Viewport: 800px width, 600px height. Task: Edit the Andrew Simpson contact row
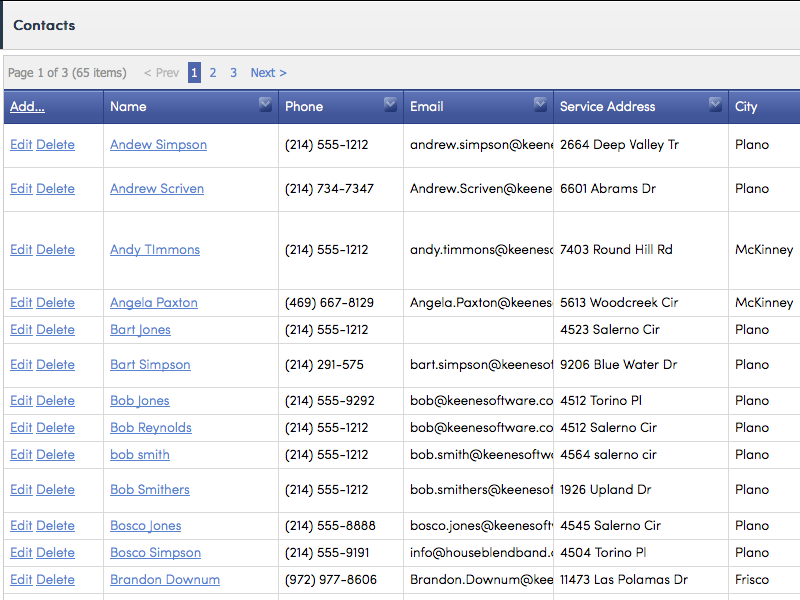(x=21, y=145)
